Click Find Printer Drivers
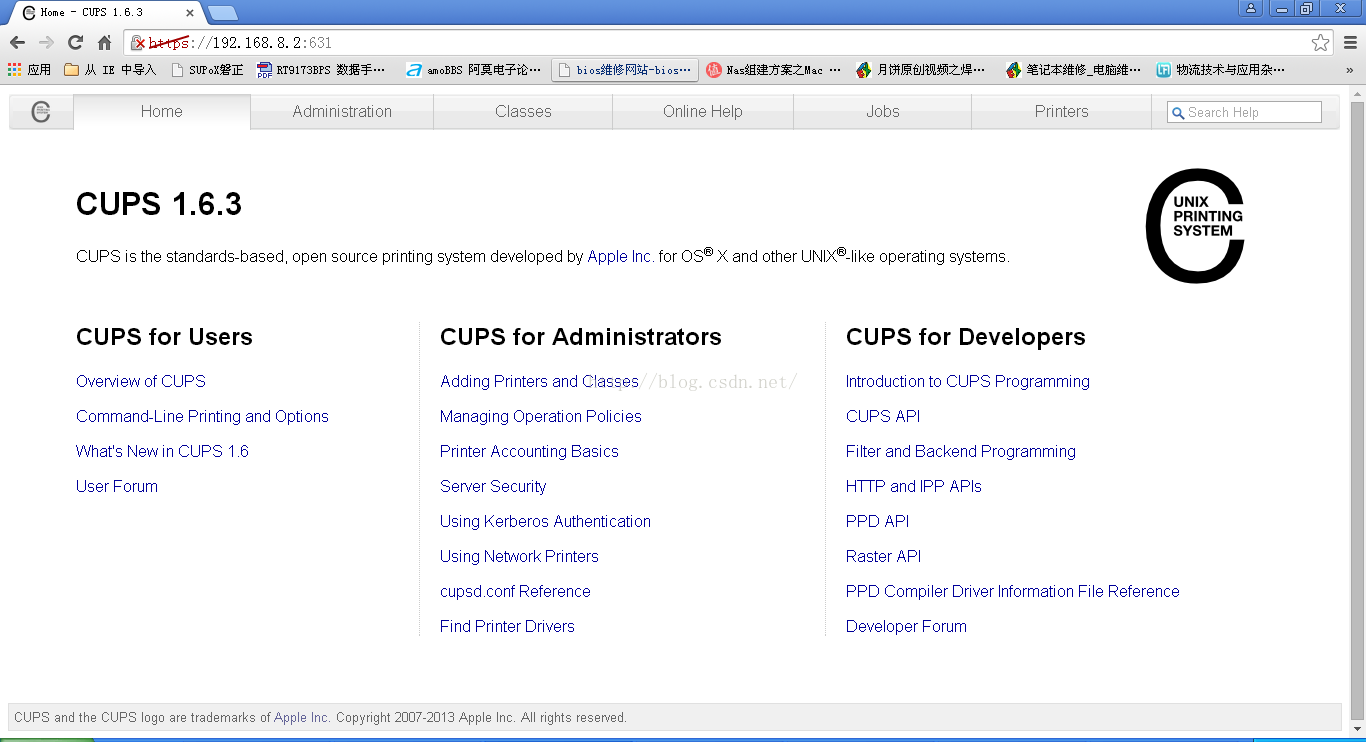This screenshot has height=742, width=1366. pyautogui.click(x=507, y=626)
